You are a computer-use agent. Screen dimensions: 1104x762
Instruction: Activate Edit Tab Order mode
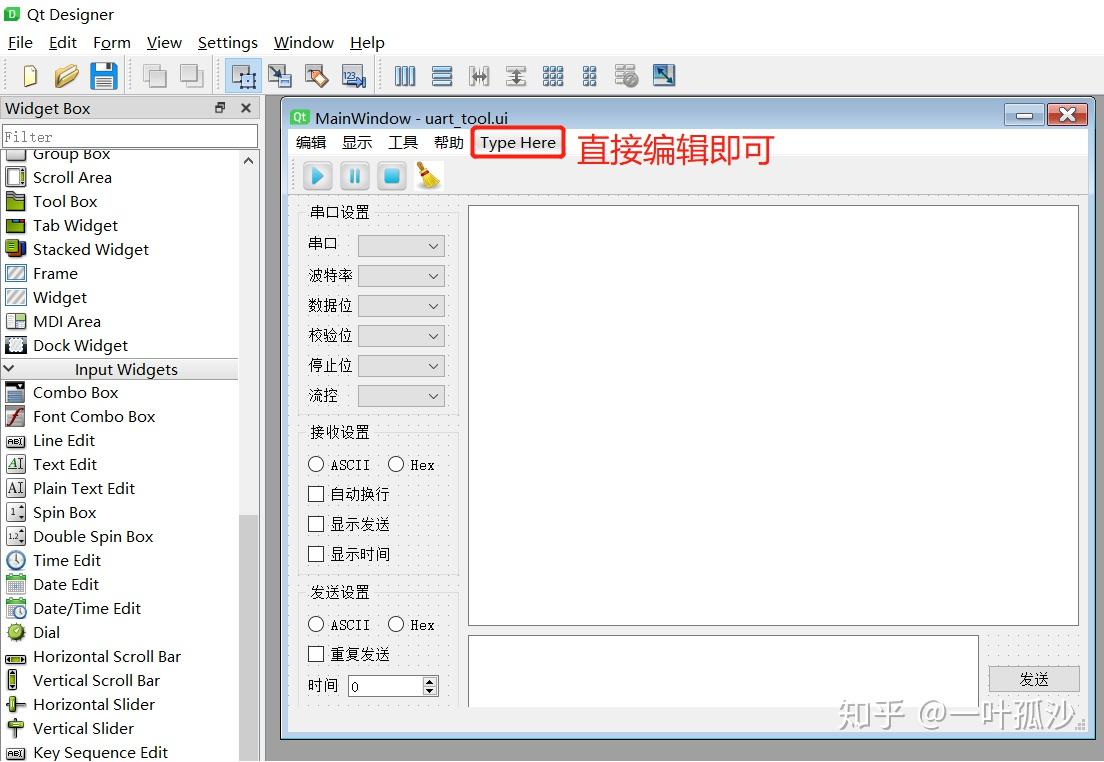[x=353, y=75]
